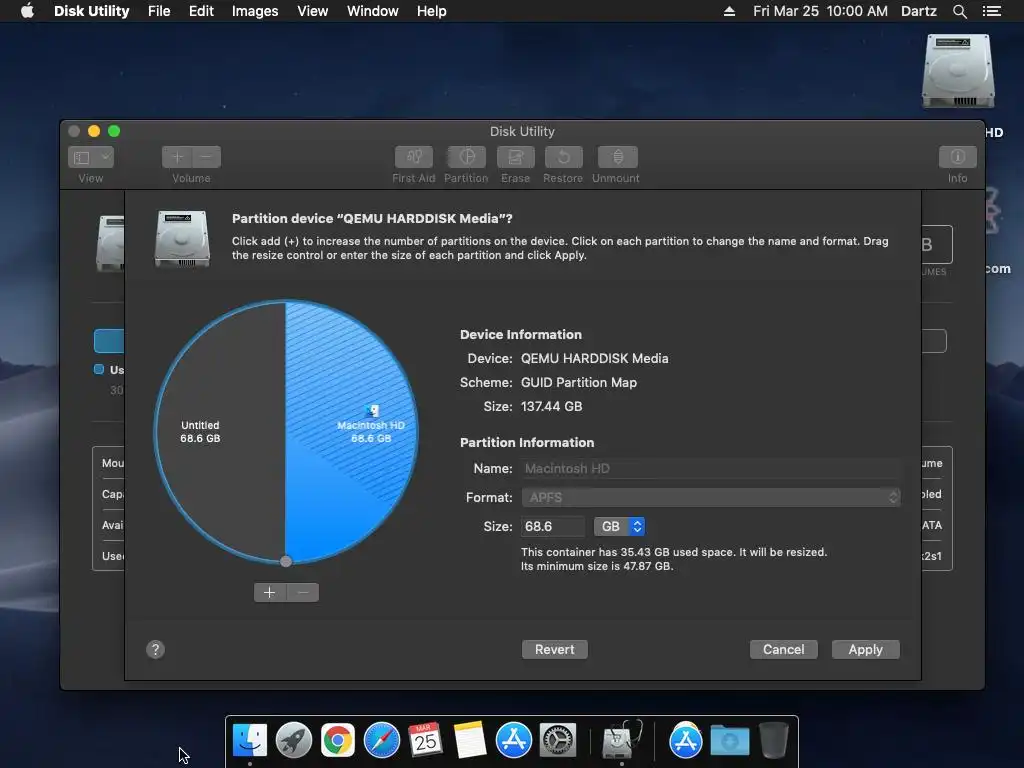The height and width of the screenshot is (768, 1024).
Task: Click the partition Size 68.6 field
Action: (x=552, y=526)
